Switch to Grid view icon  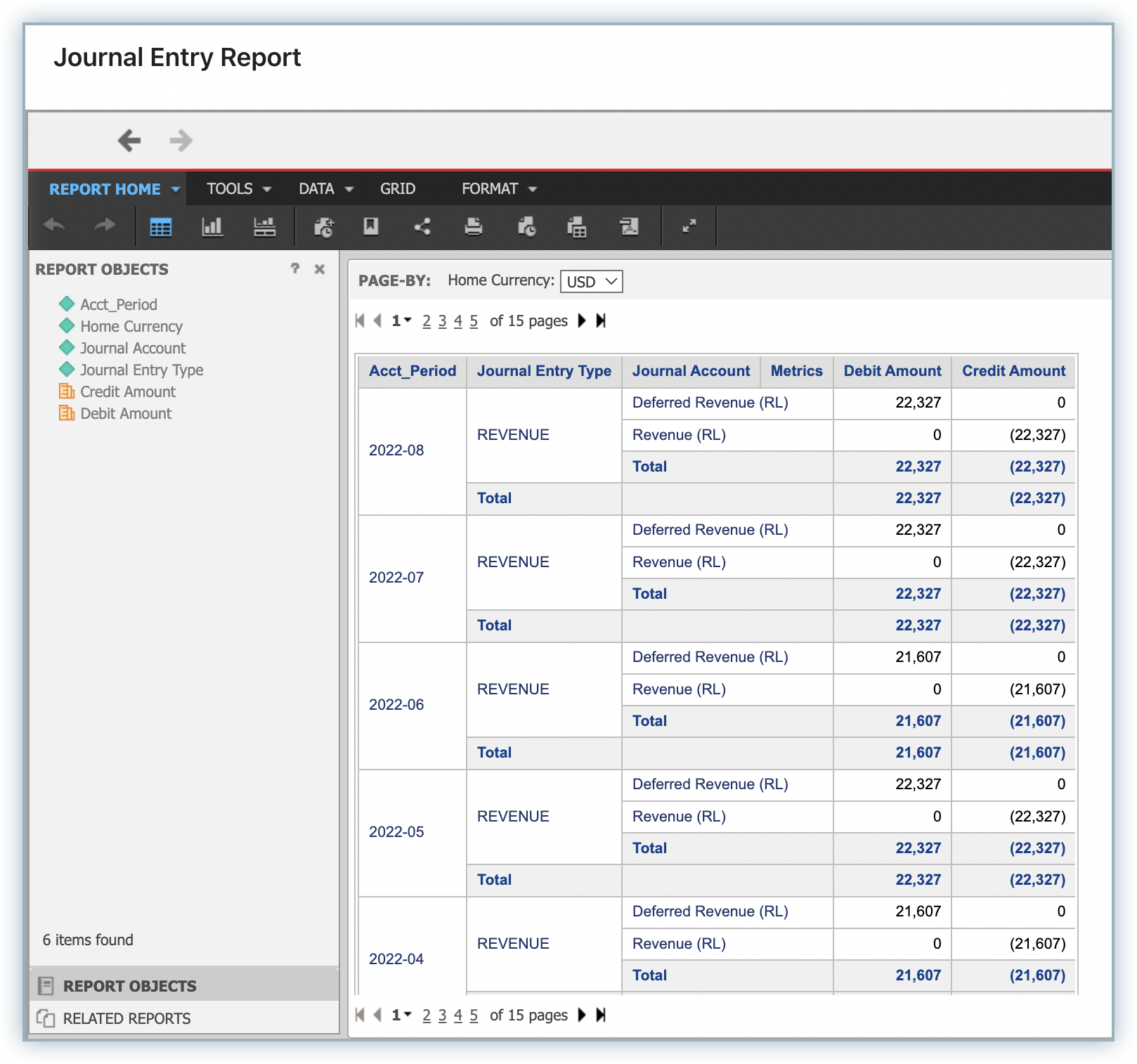click(x=160, y=227)
